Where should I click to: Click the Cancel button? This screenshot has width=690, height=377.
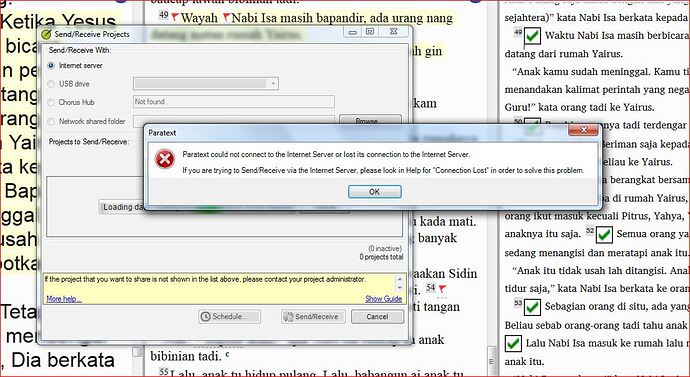[377, 317]
